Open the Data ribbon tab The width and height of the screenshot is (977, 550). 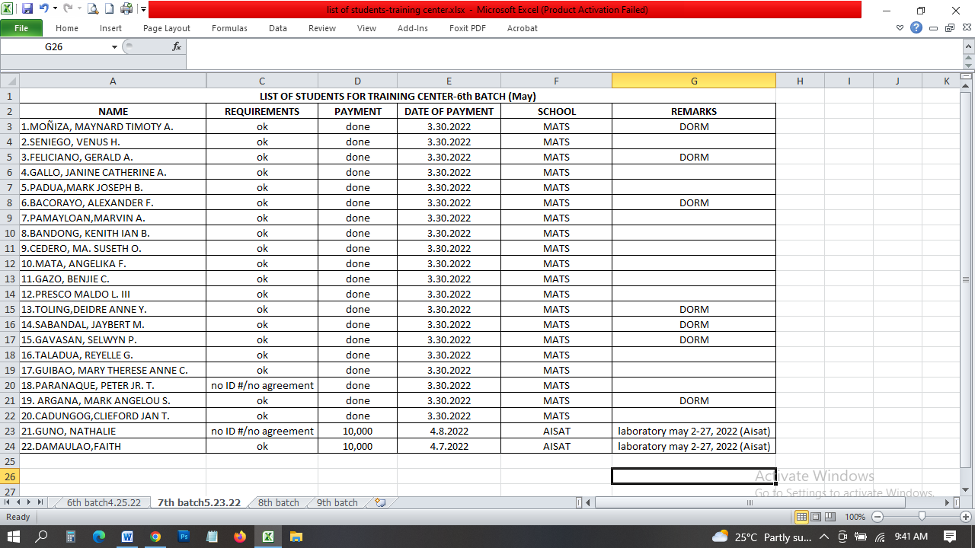[x=278, y=28]
